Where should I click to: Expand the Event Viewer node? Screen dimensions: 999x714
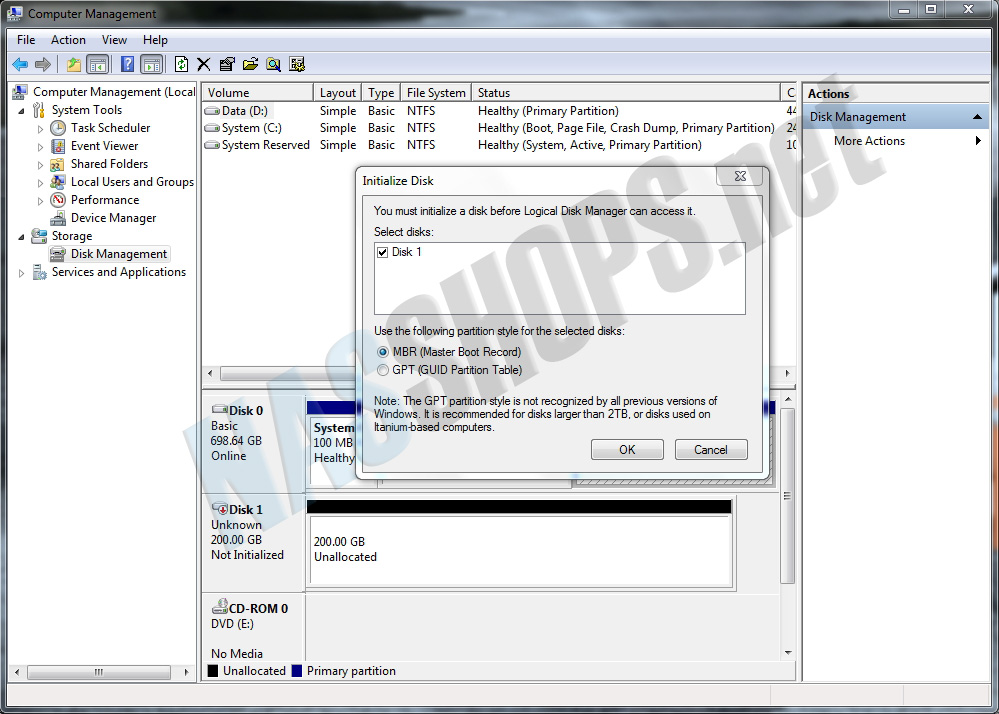[40, 147]
